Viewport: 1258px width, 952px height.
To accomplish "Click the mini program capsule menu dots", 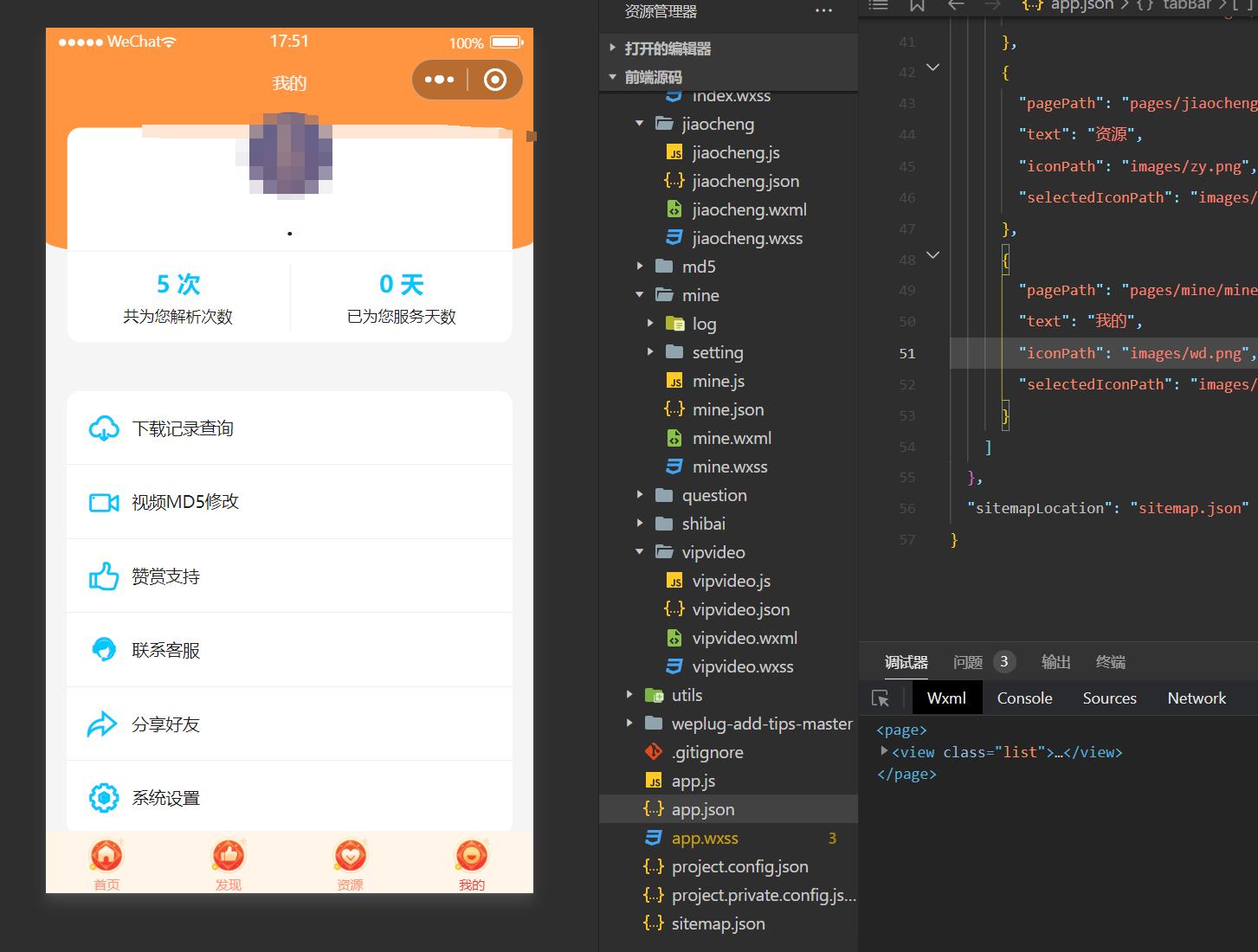I will [x=439, y=80].
